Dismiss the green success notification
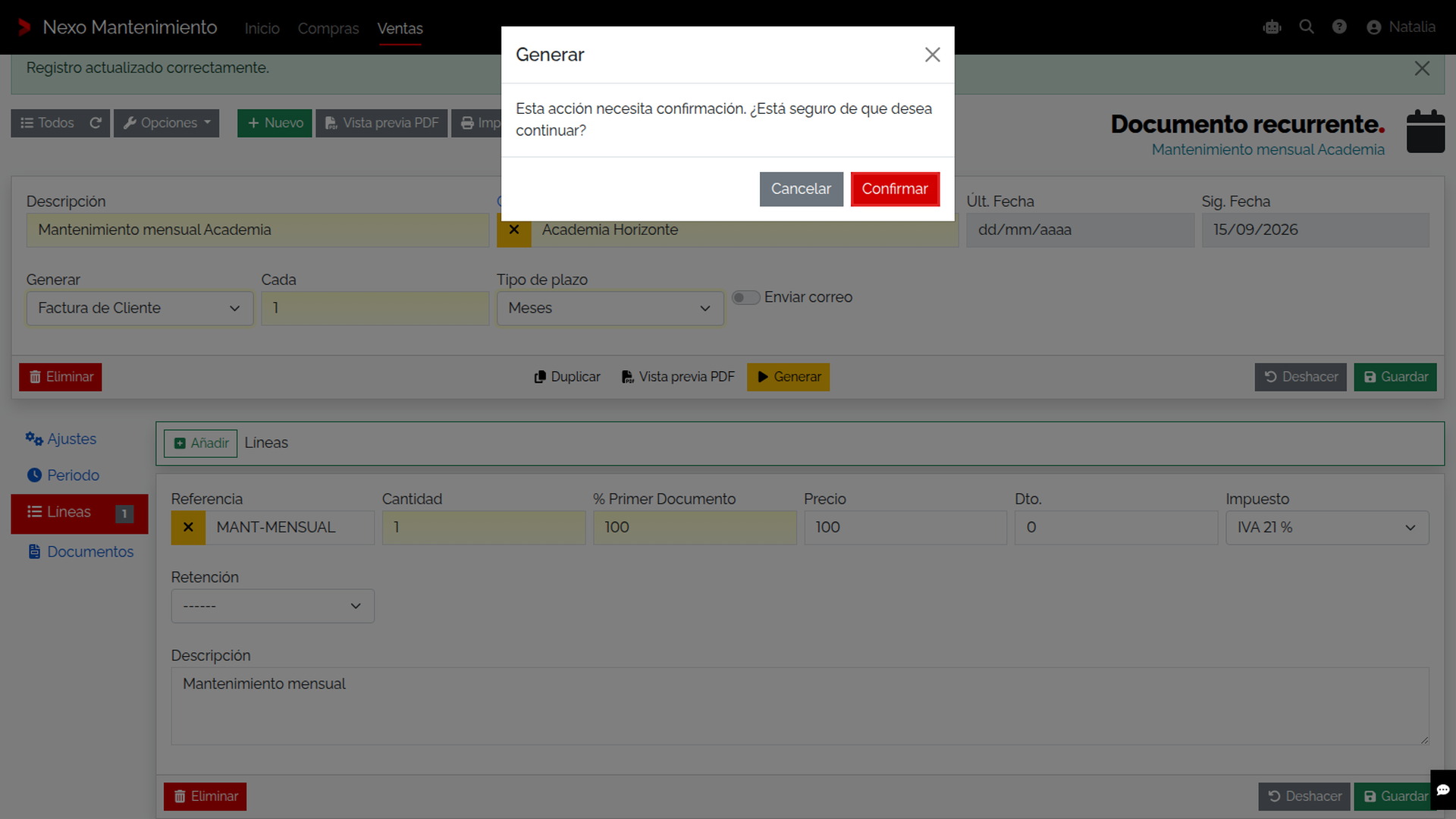Screen dimensions: 1456x819 tap(1422, 68)
